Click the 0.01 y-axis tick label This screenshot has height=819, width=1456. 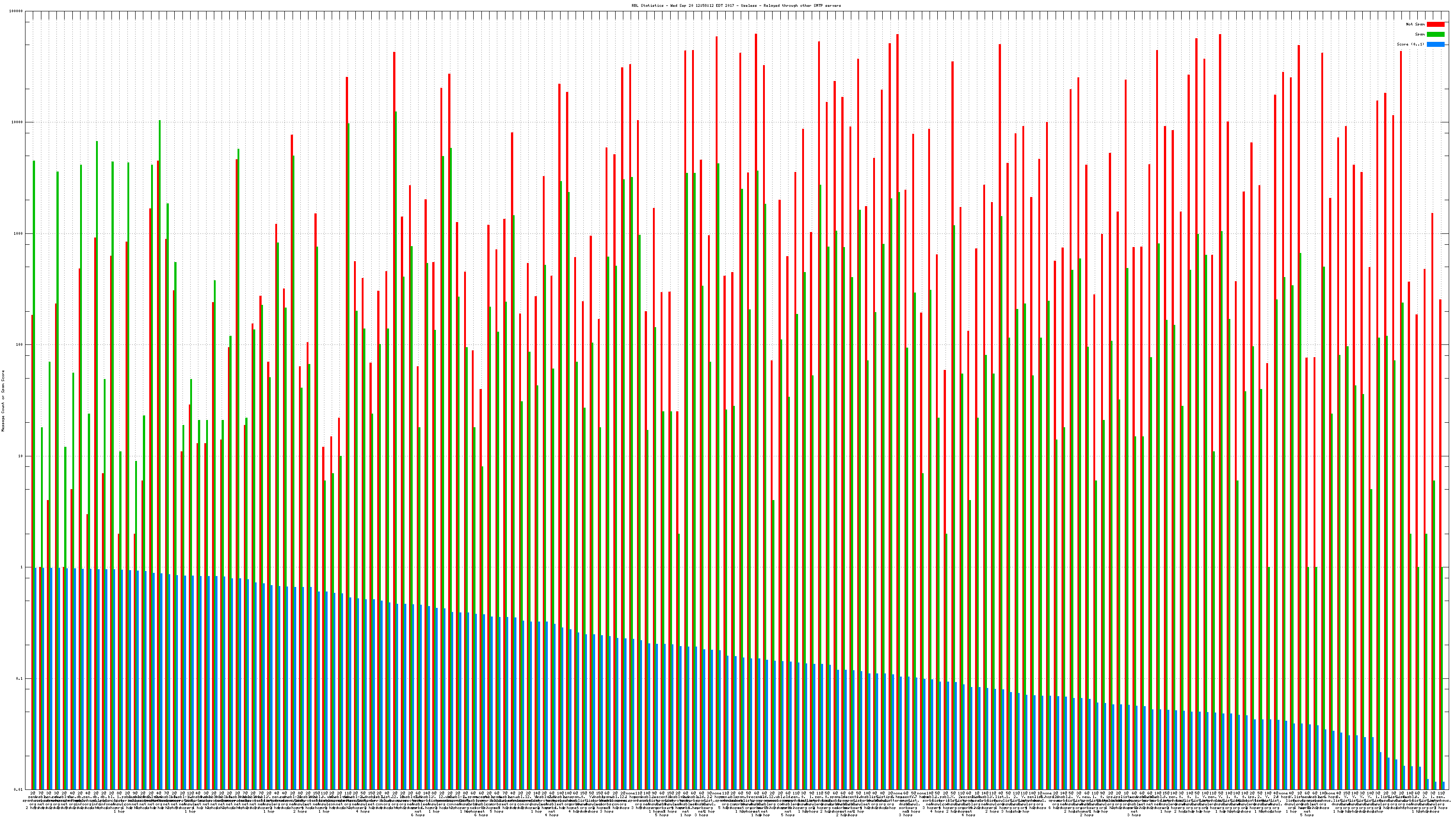click(x=19, y=789)
